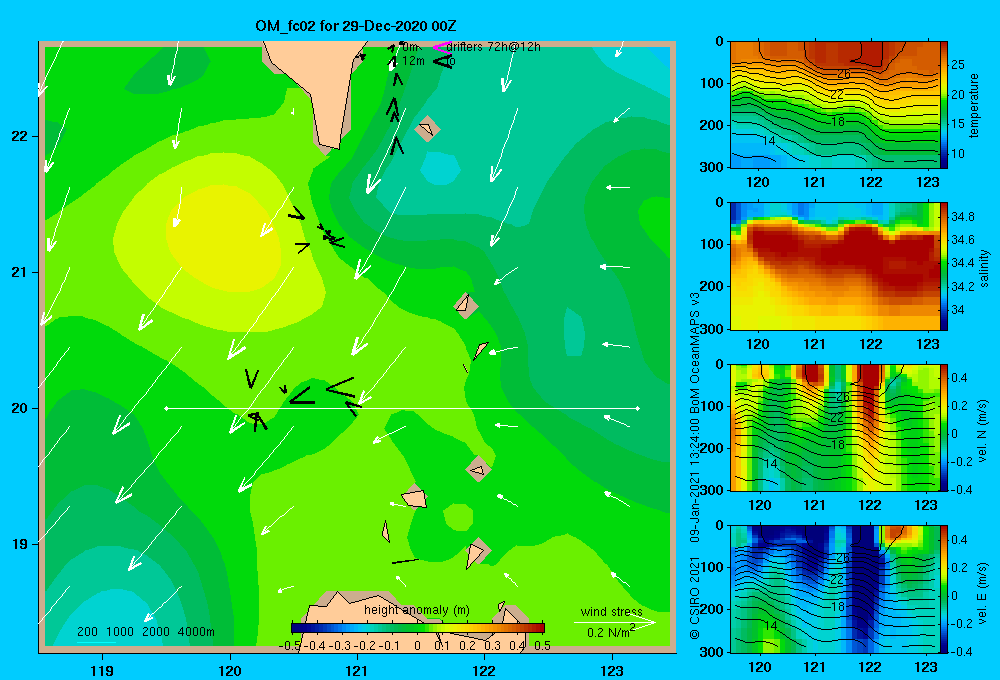1000x680 pixels.
Task: Click the narrow island near 121.2E 19.1N
Action: 385,531
